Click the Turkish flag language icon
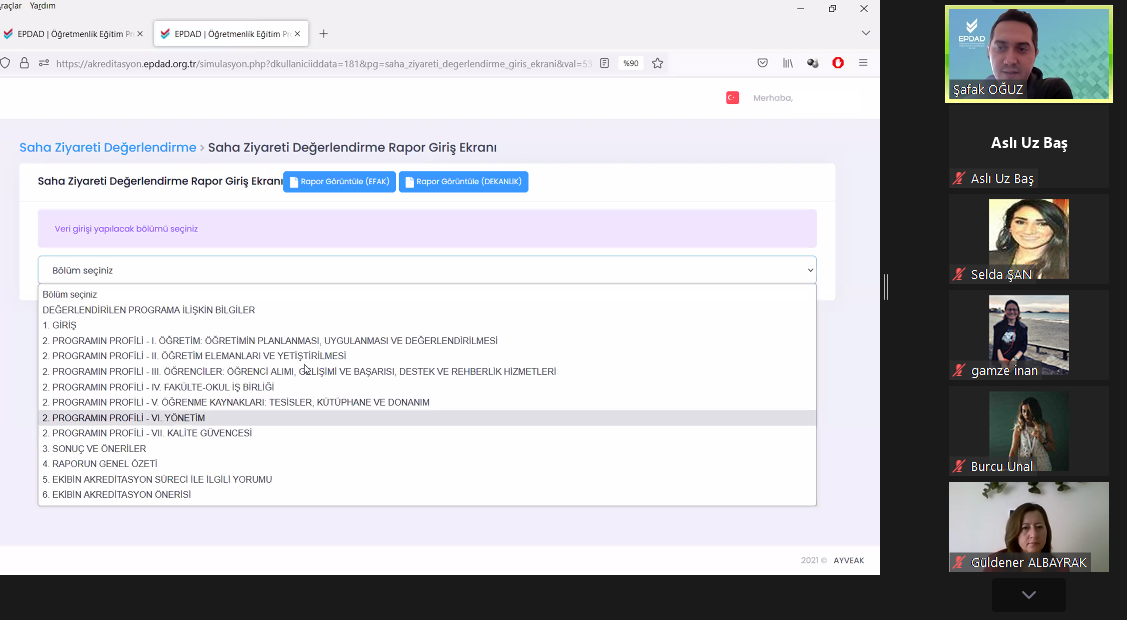This screenshot has height=620, width=1127. pyautogui.click(x=732, y=97)
